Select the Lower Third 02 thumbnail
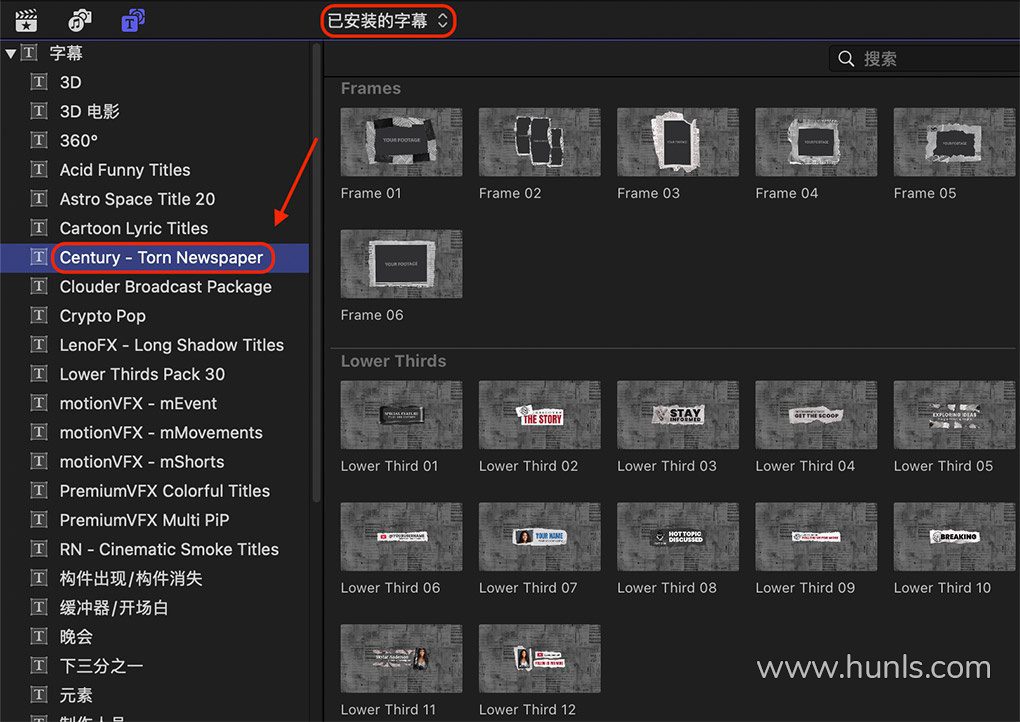This screenshot has height=722, width=1020. click(540, 415)
